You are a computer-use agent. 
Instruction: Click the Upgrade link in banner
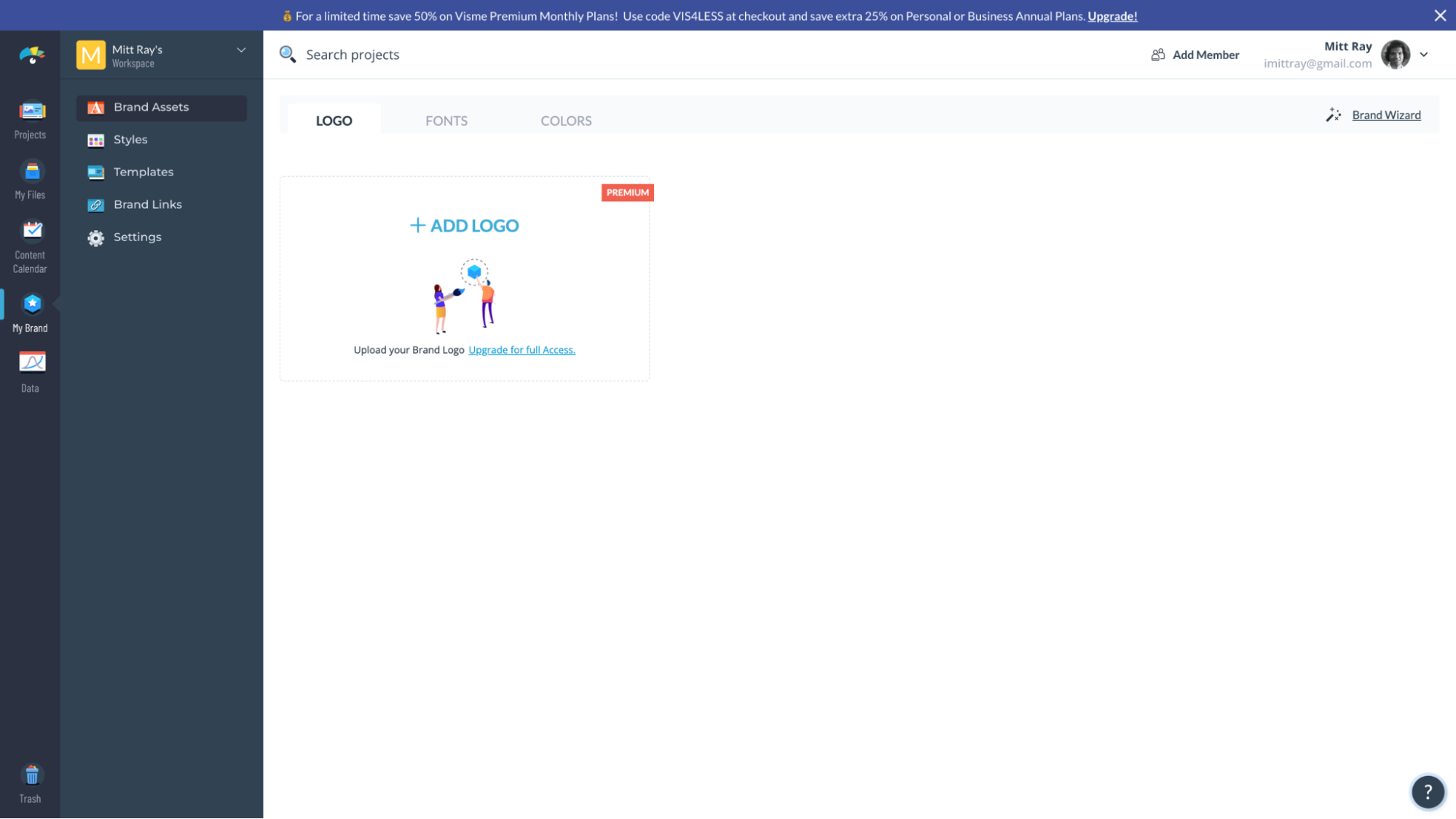1112,15
